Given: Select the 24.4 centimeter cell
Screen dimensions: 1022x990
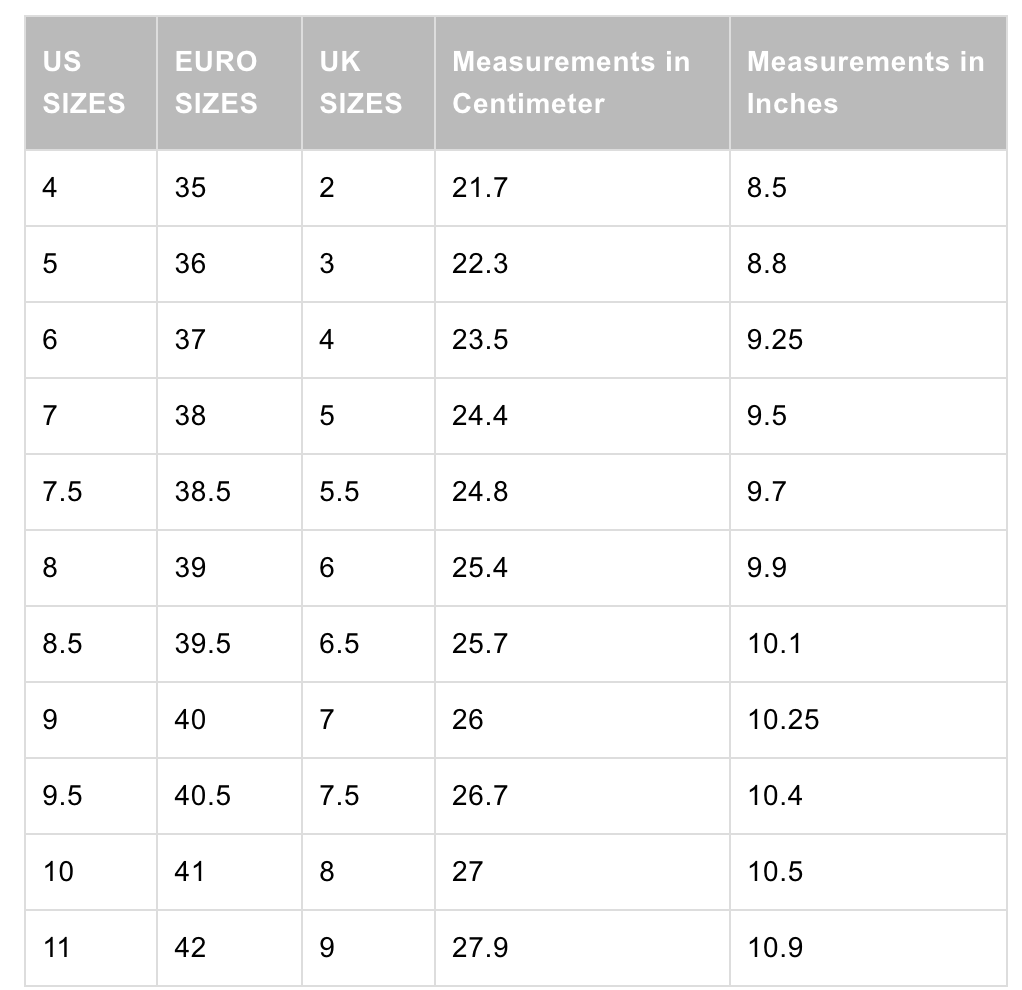Looking at the screenshot, I should pyautogui.click(x=480, y=416).
